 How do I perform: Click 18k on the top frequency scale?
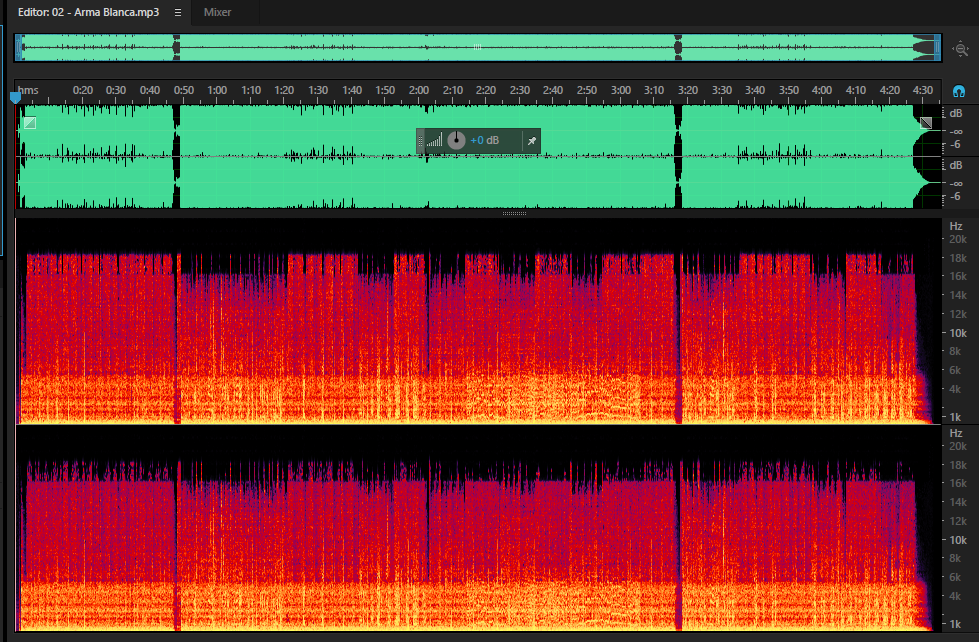958,258
